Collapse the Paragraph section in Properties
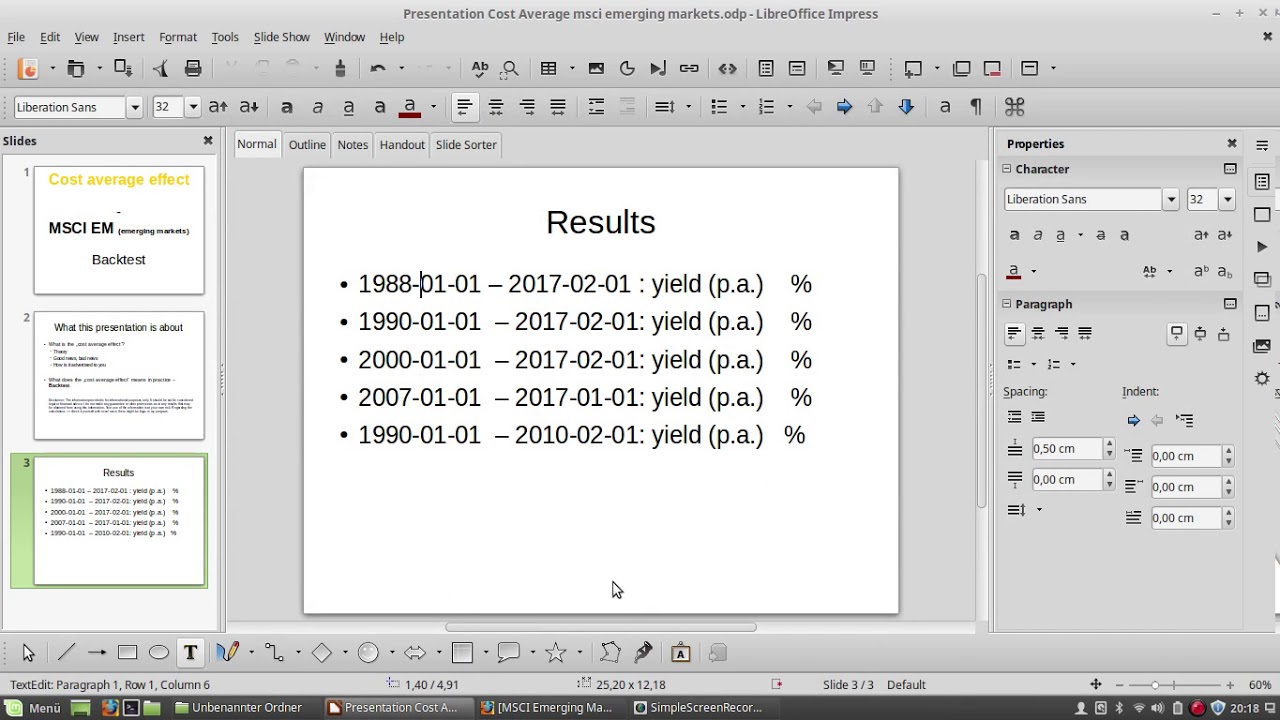This screenshot has height=720, width=1280. pyautogui.click(x=1008, y=304)
